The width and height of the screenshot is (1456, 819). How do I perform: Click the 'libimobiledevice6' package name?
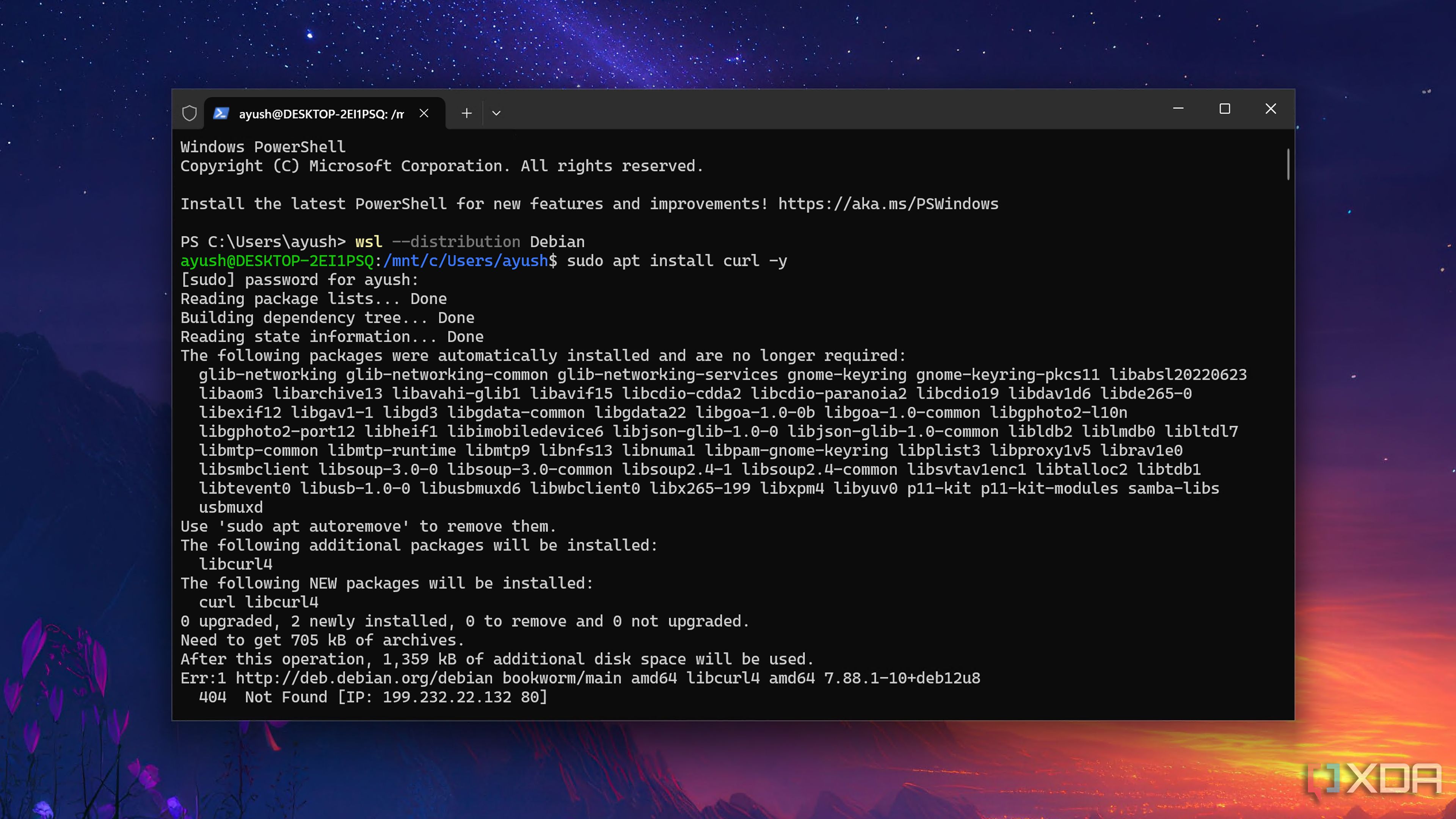point(525,432)
